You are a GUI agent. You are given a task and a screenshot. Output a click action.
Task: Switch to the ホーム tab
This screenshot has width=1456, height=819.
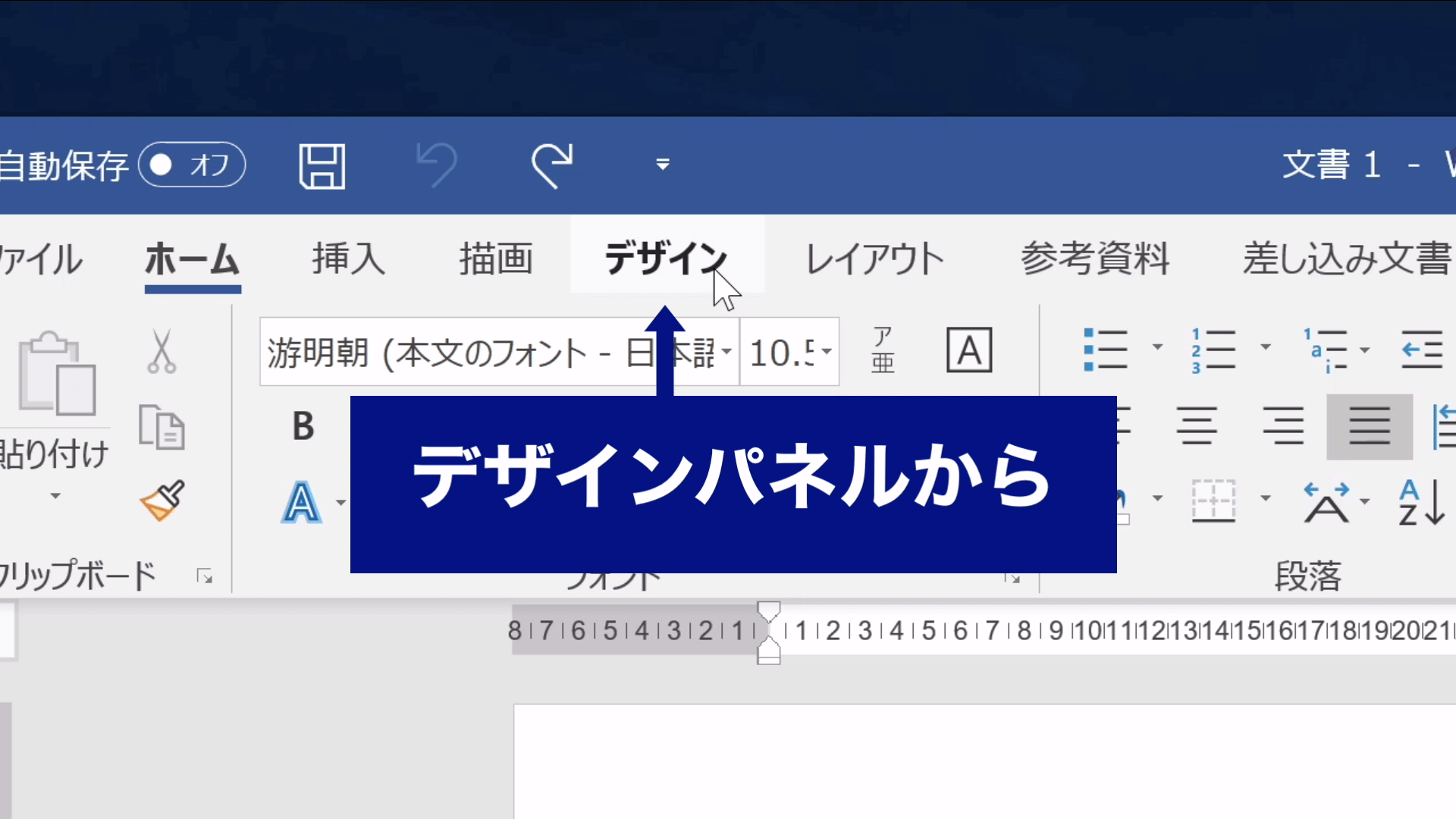(193, 259)
